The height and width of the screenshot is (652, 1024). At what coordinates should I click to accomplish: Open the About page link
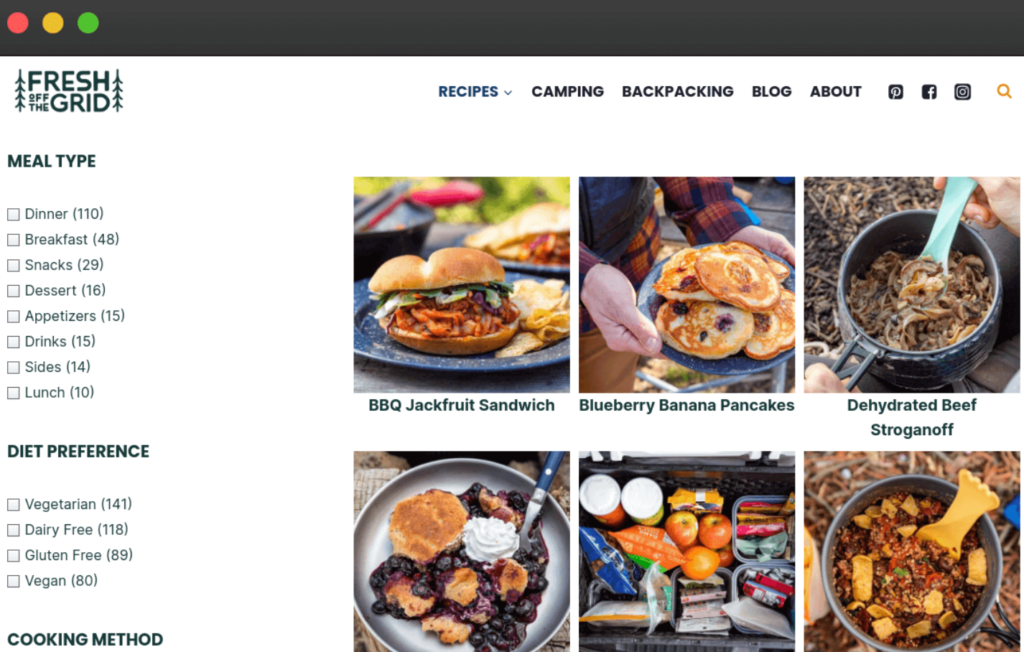point(835,91)
